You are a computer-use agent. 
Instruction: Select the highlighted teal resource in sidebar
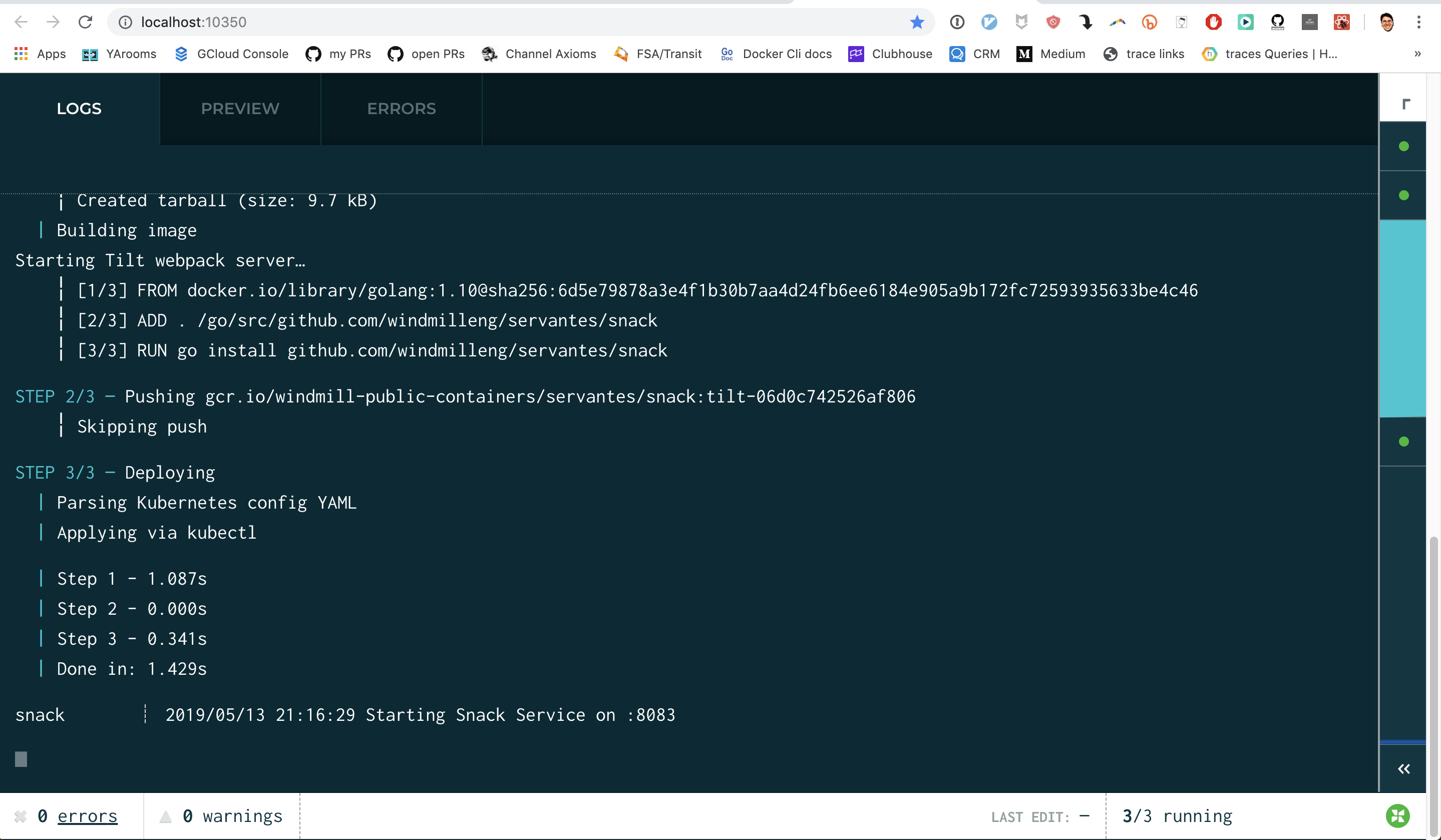(x=1403, y=318)
